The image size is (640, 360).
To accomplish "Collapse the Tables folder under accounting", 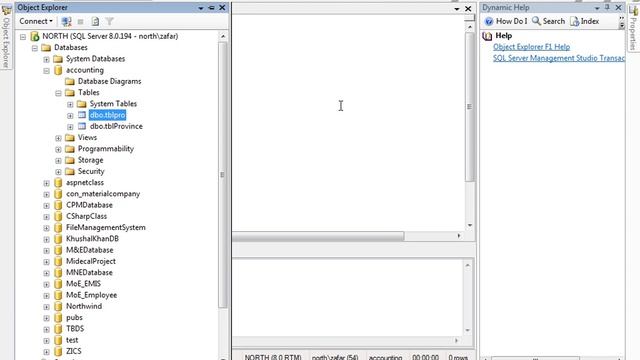I will (x=58, y=93).
